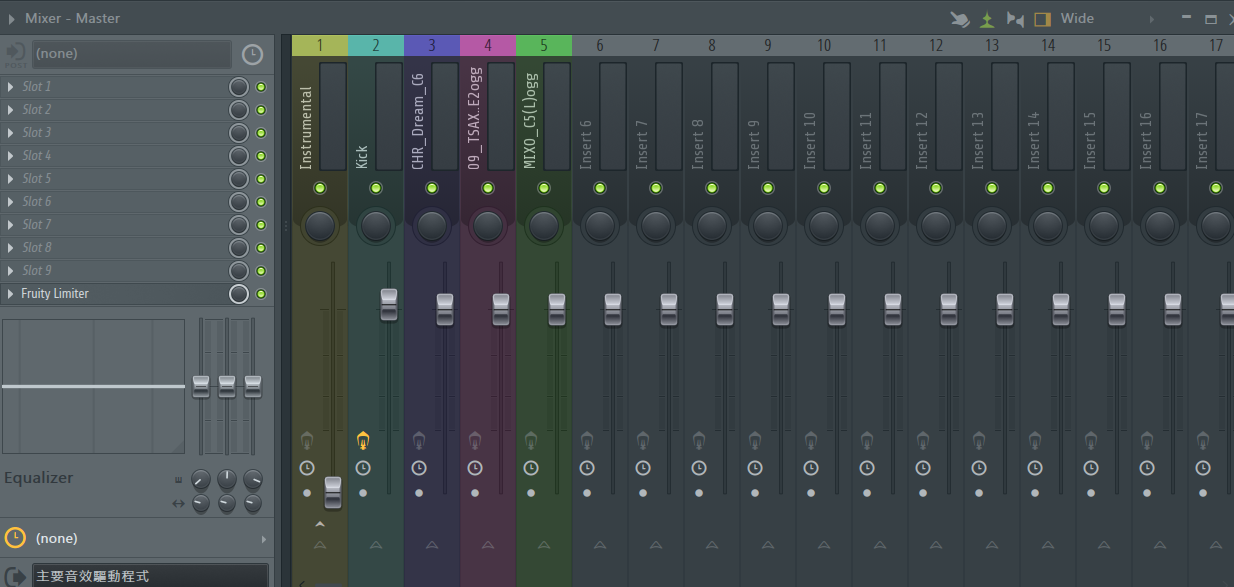The image size is (1234, 587).
Task: Expand the Slot 3 effect menu arrow
Action: pyautogui.click(x=11, y=133)
